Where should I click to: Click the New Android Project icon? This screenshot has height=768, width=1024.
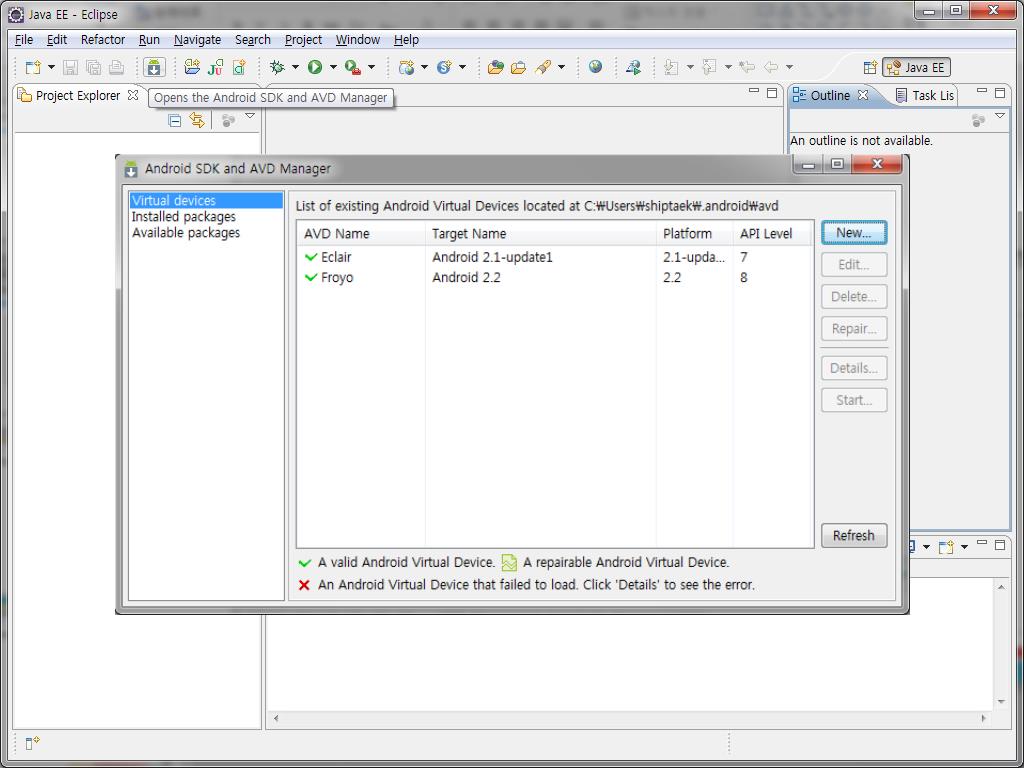[192, 67]
